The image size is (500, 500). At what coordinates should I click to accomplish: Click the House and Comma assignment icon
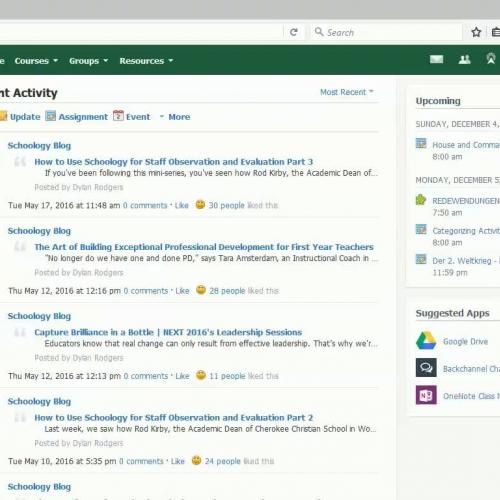tap(421, 143)
